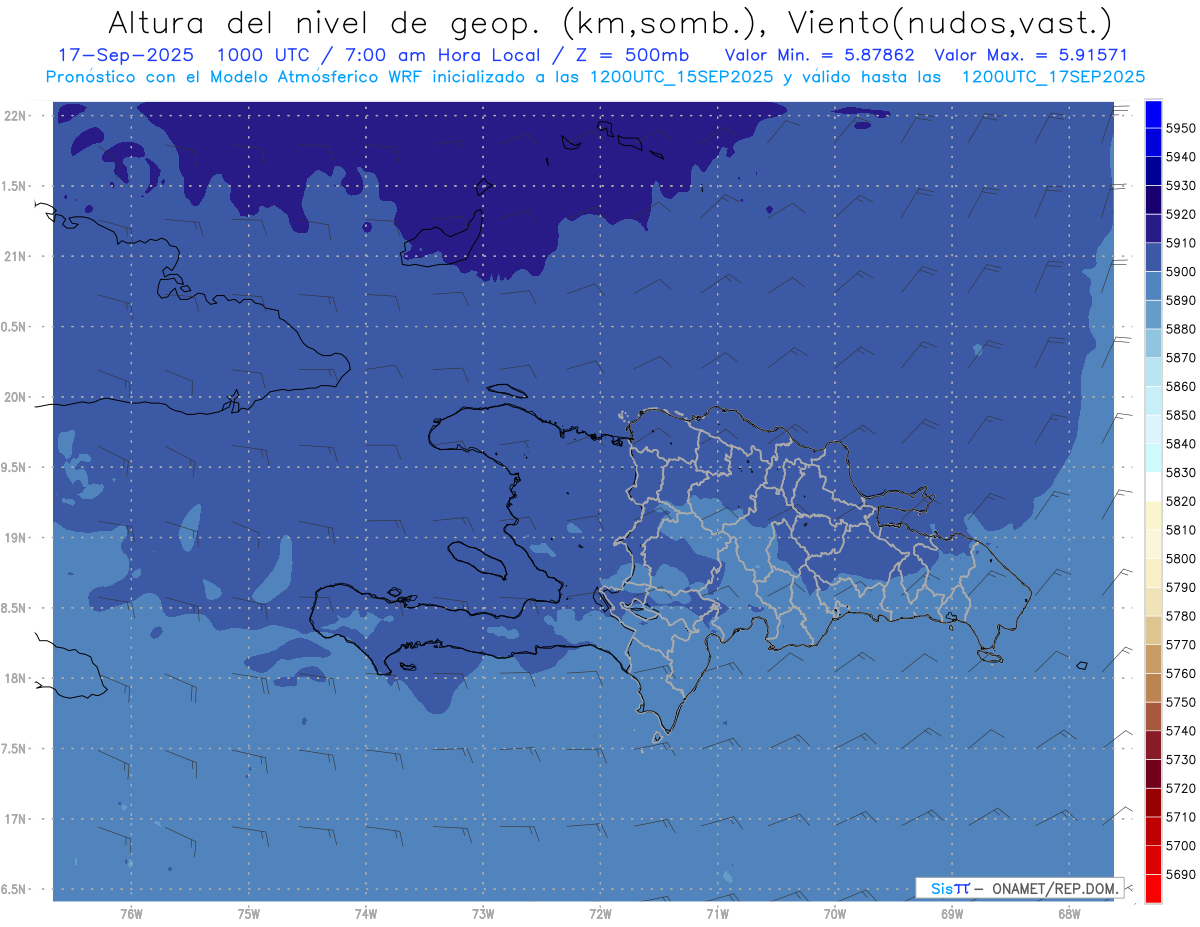The height and width of the screenshot is (927, 1200).
Task: Click the colorbar value 5900
Action: pos(1180,272)
